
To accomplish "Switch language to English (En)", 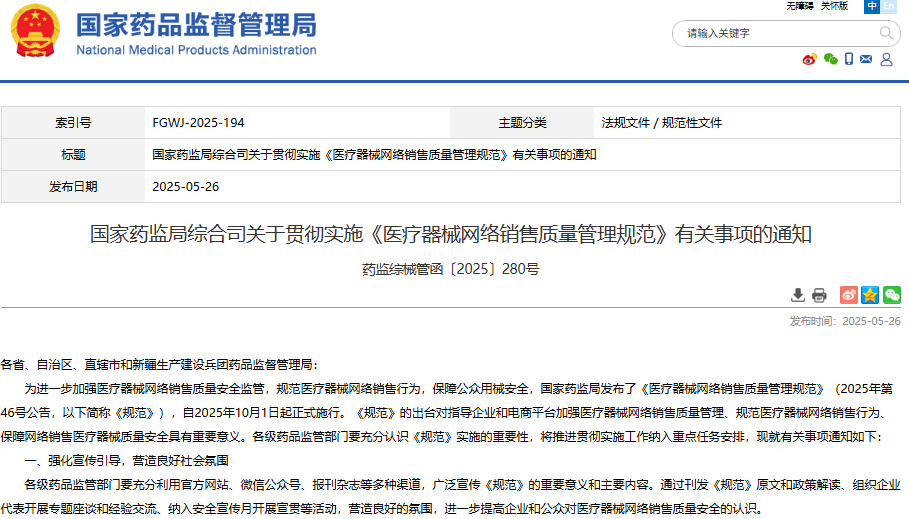I will [889, 6].
